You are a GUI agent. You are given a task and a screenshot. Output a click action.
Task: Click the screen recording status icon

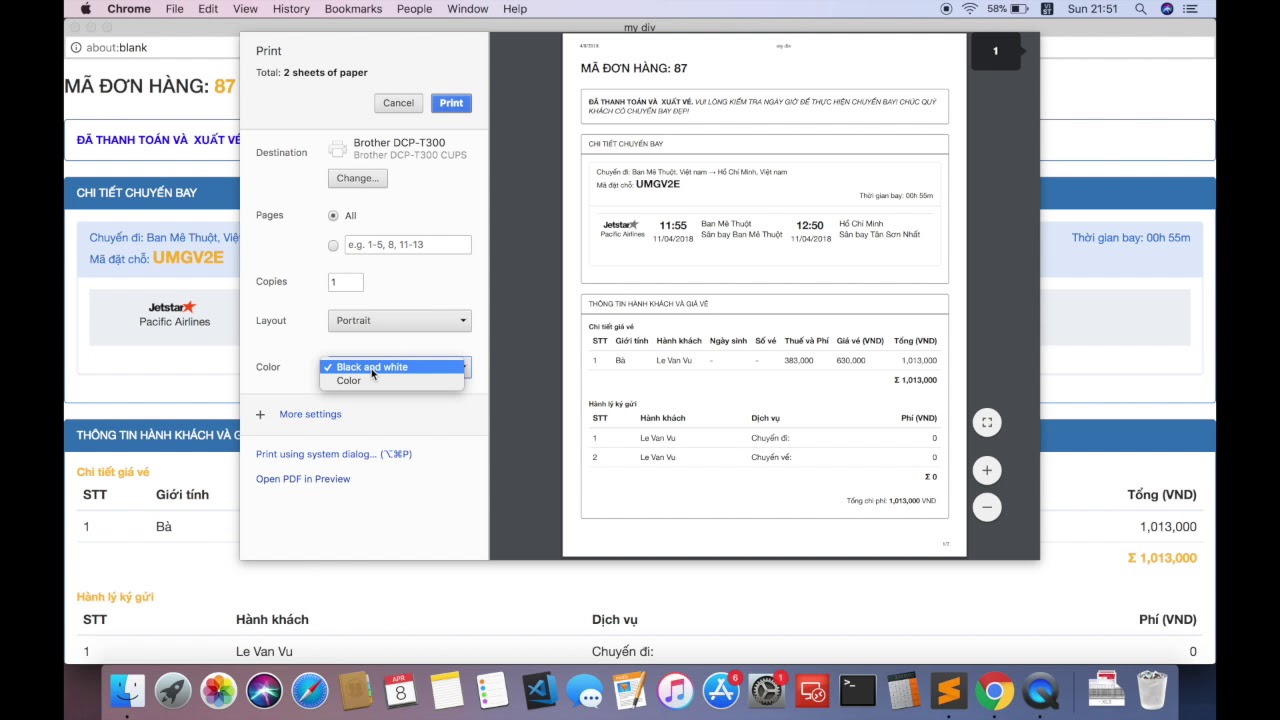click(946, 9)
